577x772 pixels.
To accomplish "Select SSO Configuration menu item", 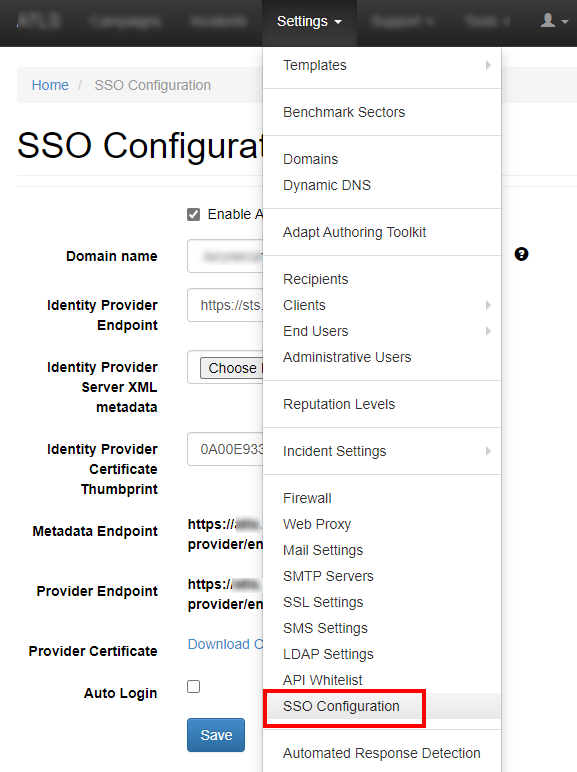I will 341,706.
